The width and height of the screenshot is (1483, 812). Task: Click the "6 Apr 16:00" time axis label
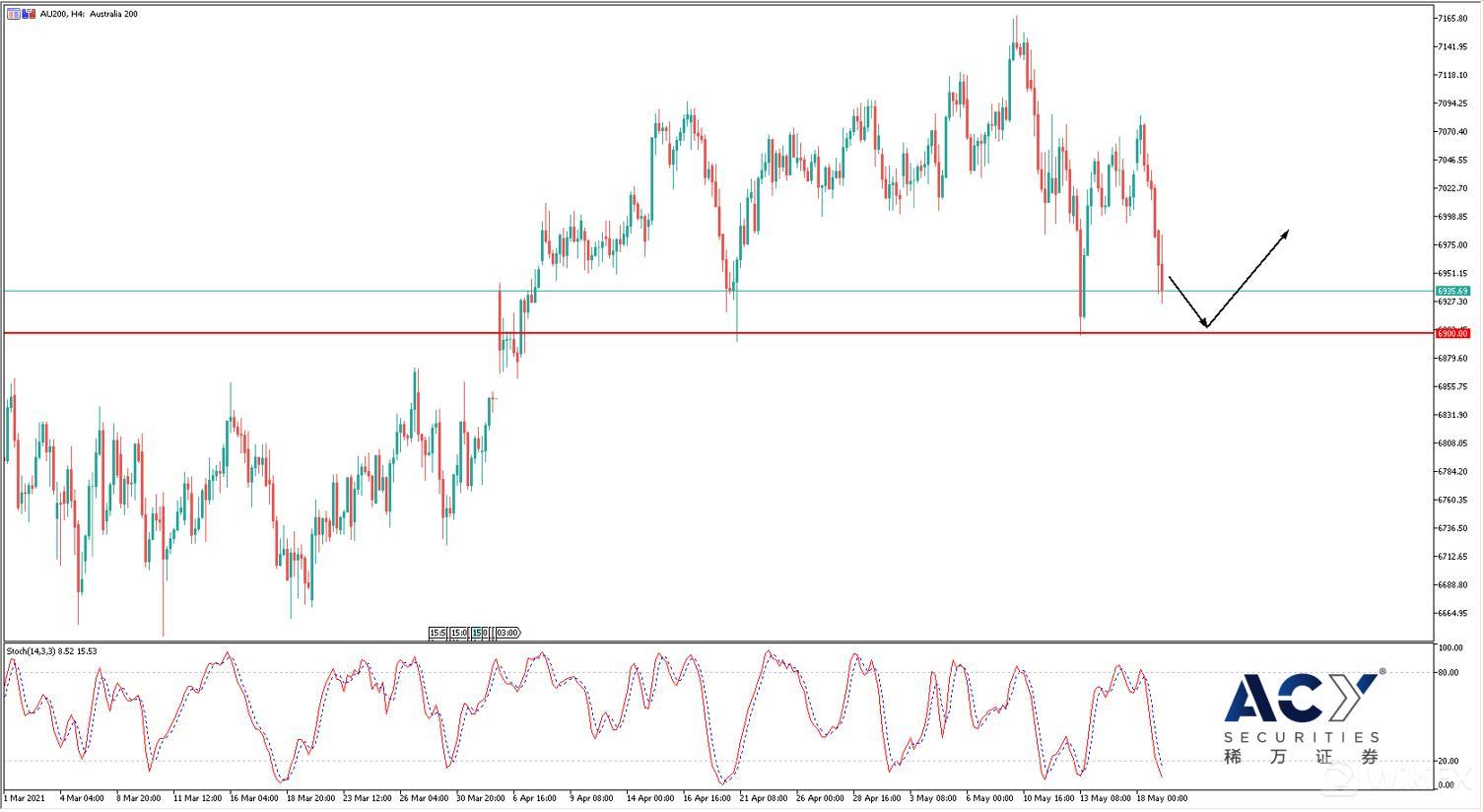pyautogui.click(x=536, y=798)
